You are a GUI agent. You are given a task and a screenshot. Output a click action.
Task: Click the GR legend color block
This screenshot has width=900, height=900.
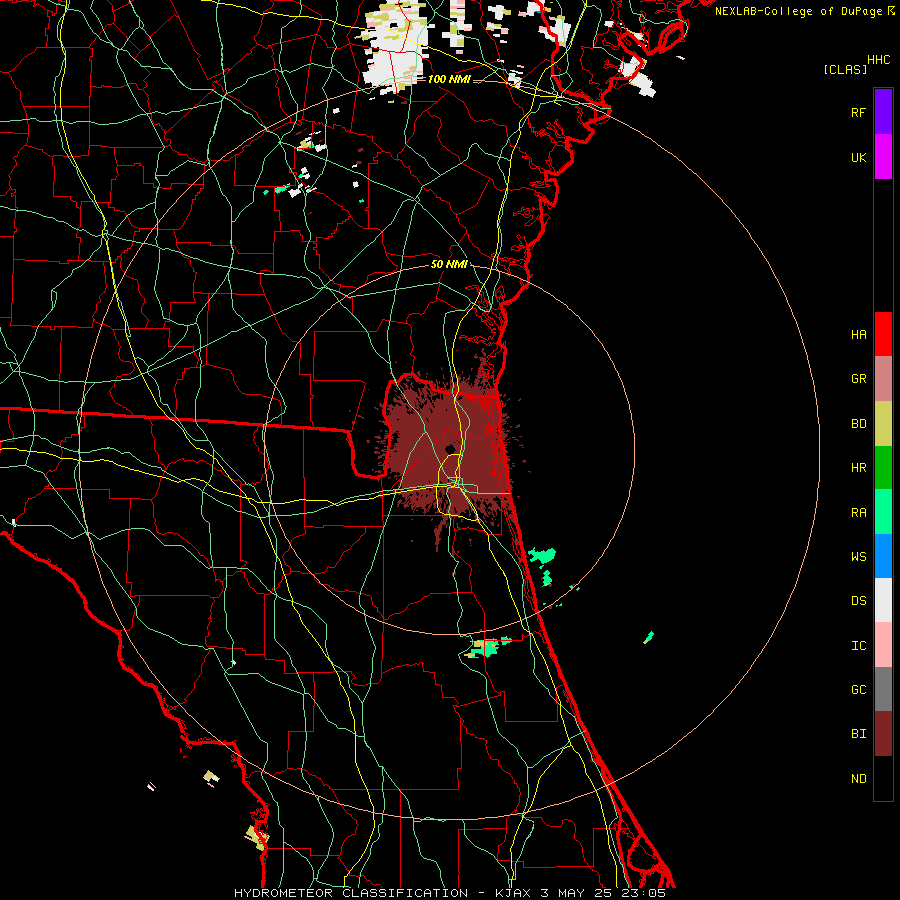tap(883, 379)
